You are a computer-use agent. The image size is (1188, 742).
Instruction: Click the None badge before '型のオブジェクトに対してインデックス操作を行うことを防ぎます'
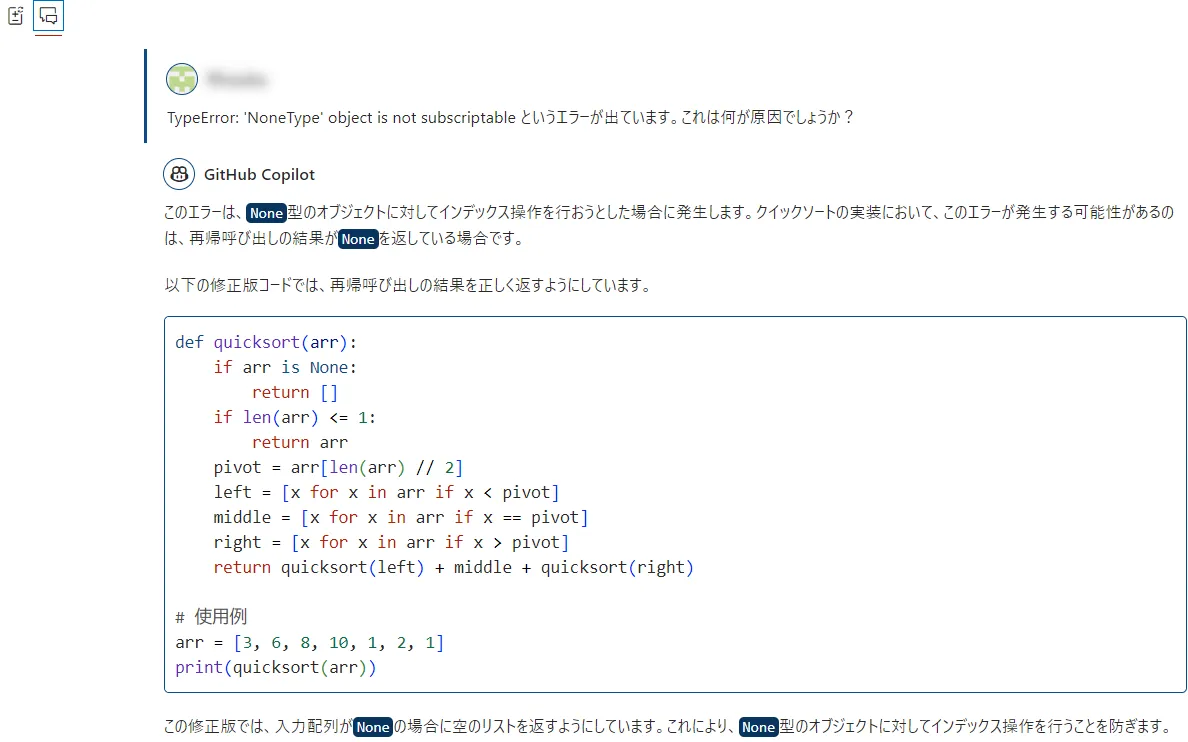pyautogui.click(x=758, y=727)
